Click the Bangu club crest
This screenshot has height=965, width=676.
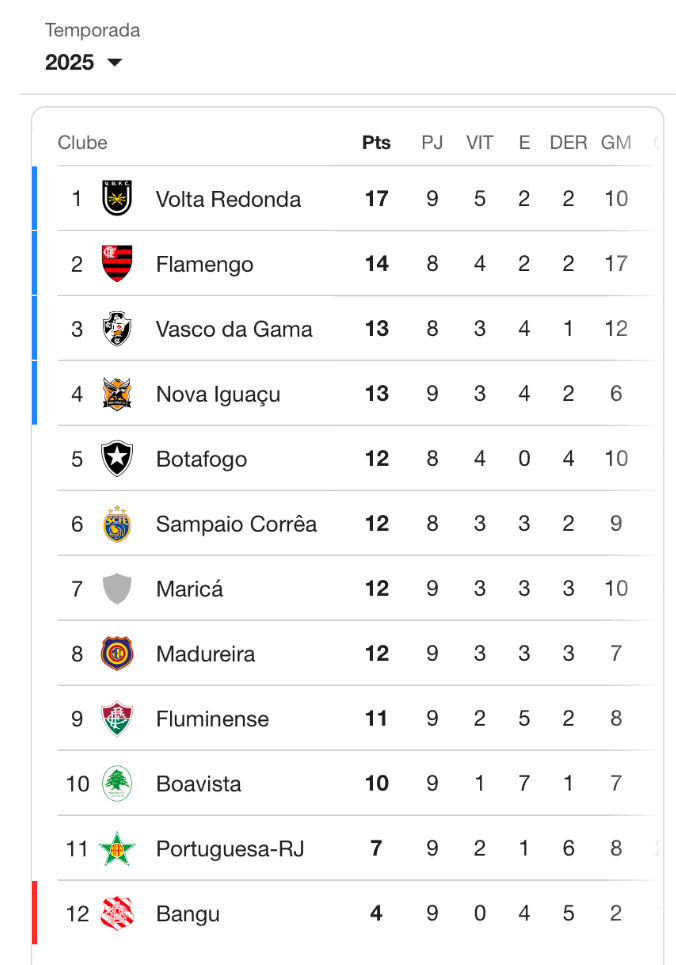point(117,914)
